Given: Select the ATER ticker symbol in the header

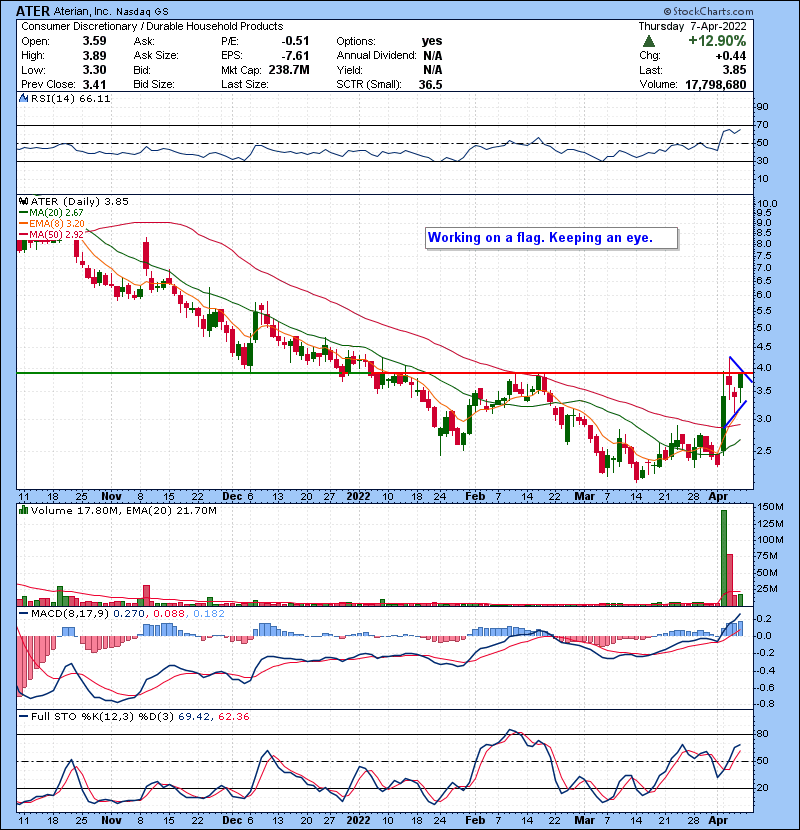Looking at the screenshot, I should [33, 11].
